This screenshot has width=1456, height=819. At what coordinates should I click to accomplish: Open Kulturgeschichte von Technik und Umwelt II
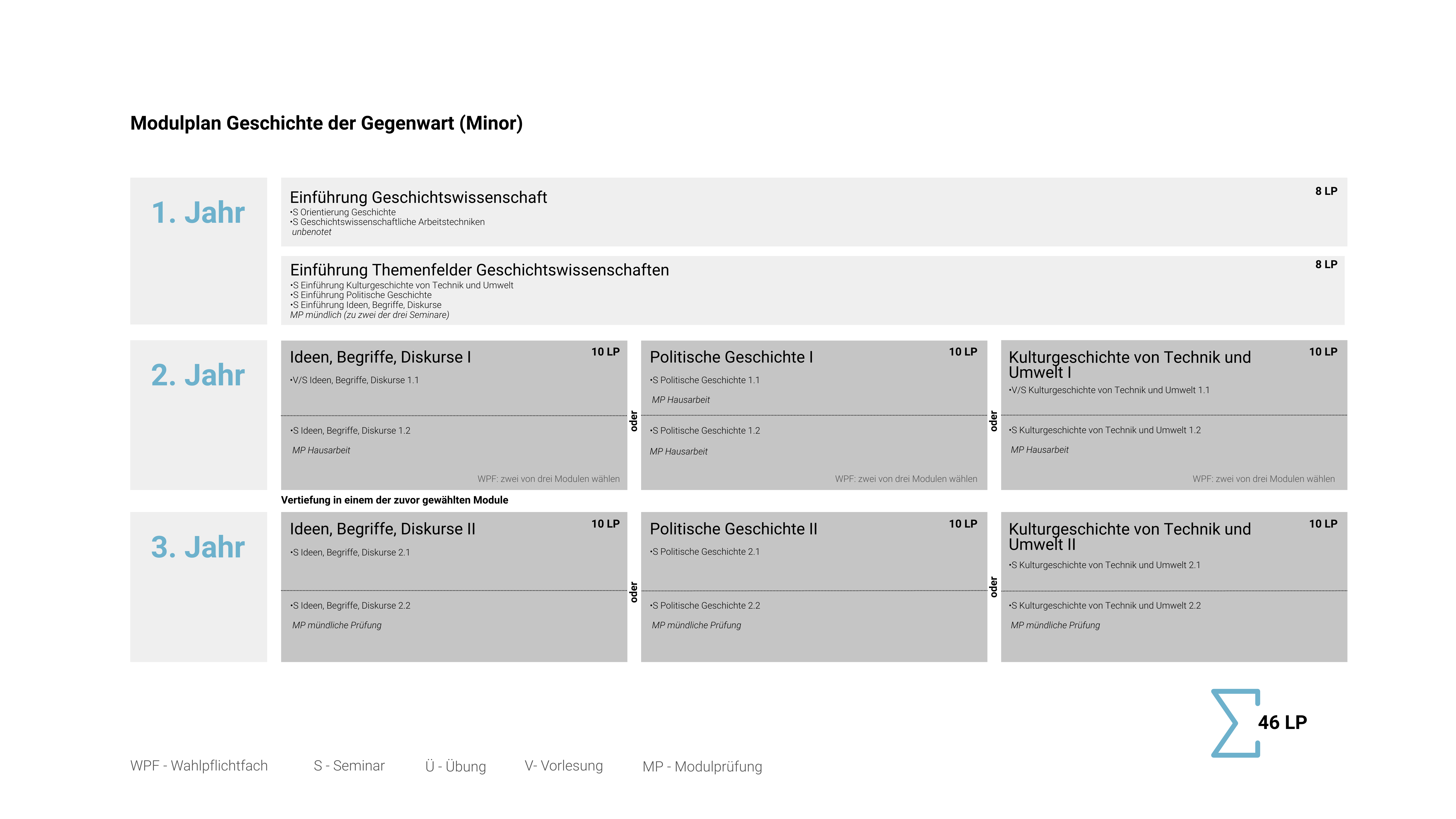coord(1174,587)
